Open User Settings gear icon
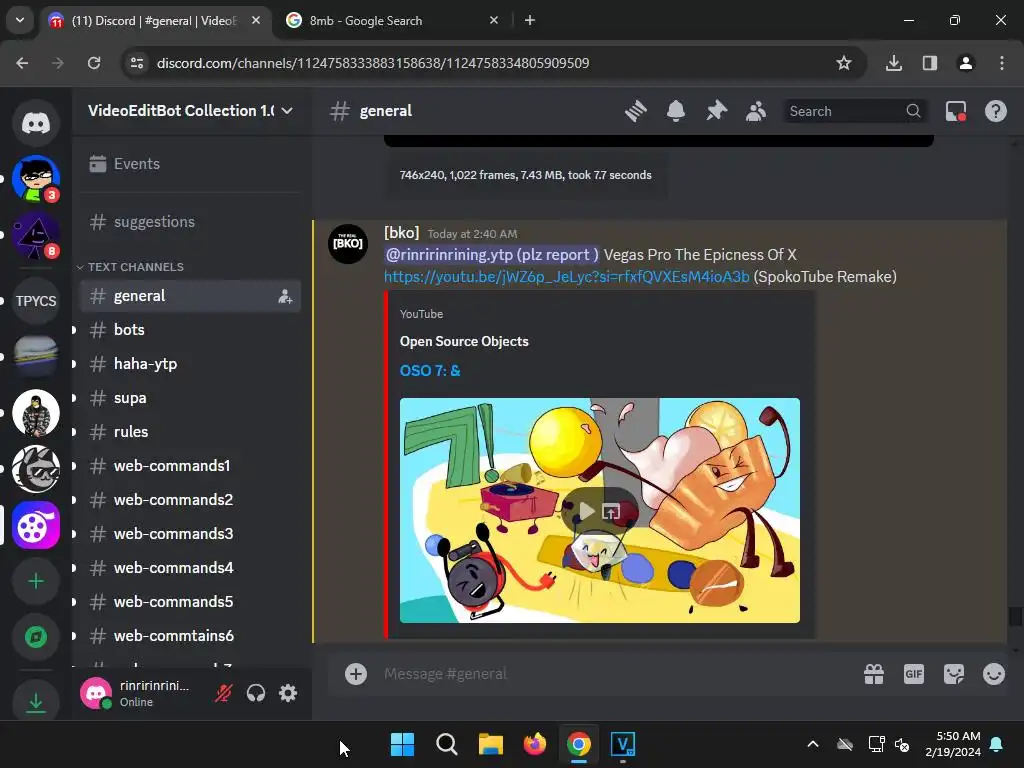 pos(288,693)
